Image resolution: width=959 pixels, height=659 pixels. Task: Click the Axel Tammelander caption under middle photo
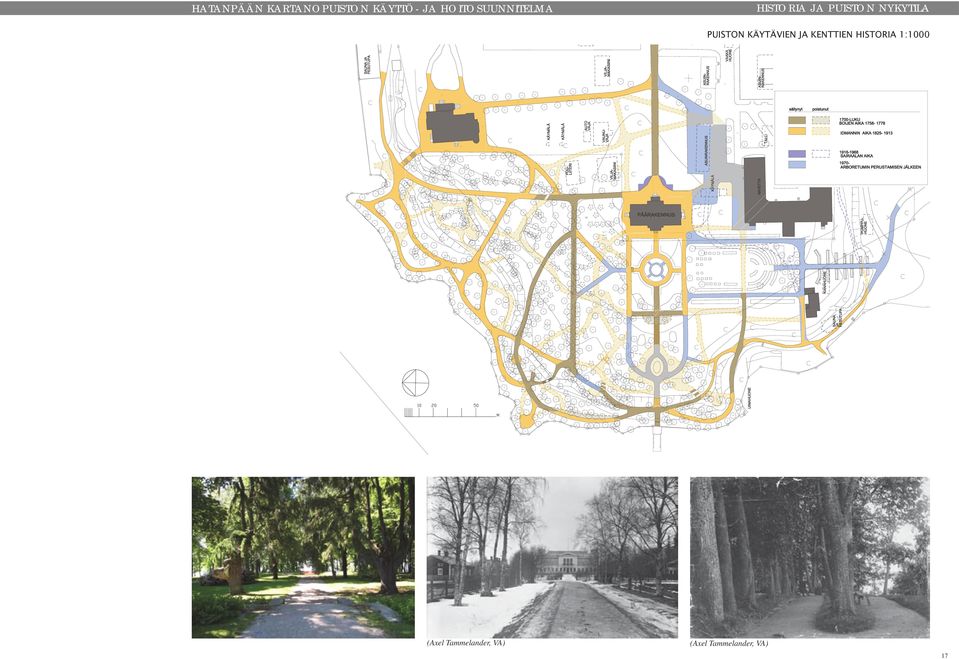pos(466,643)
